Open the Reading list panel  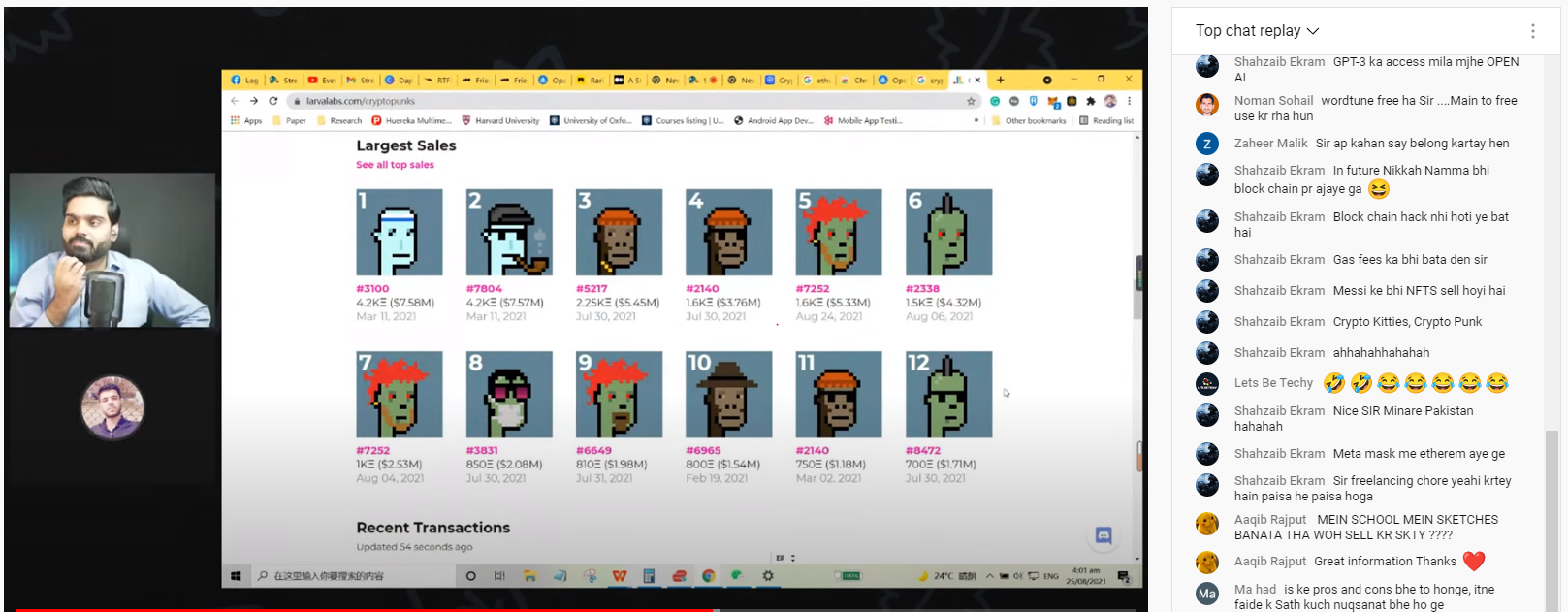1106,121
